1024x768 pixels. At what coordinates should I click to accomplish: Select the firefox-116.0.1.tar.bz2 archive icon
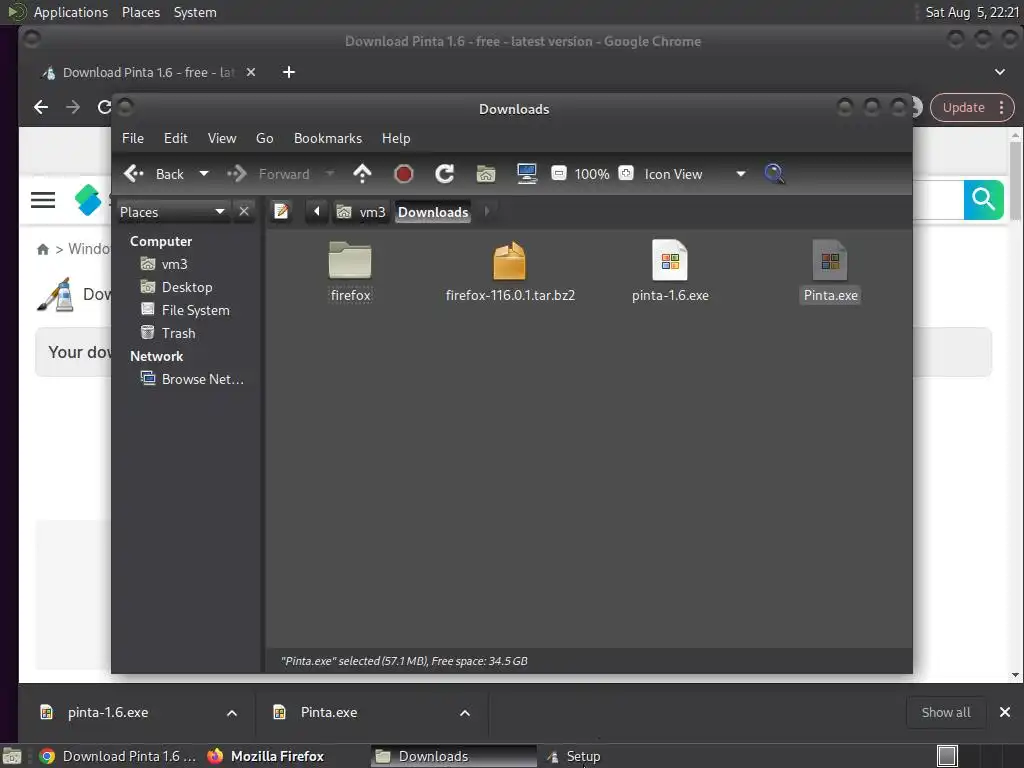(509, 261)
